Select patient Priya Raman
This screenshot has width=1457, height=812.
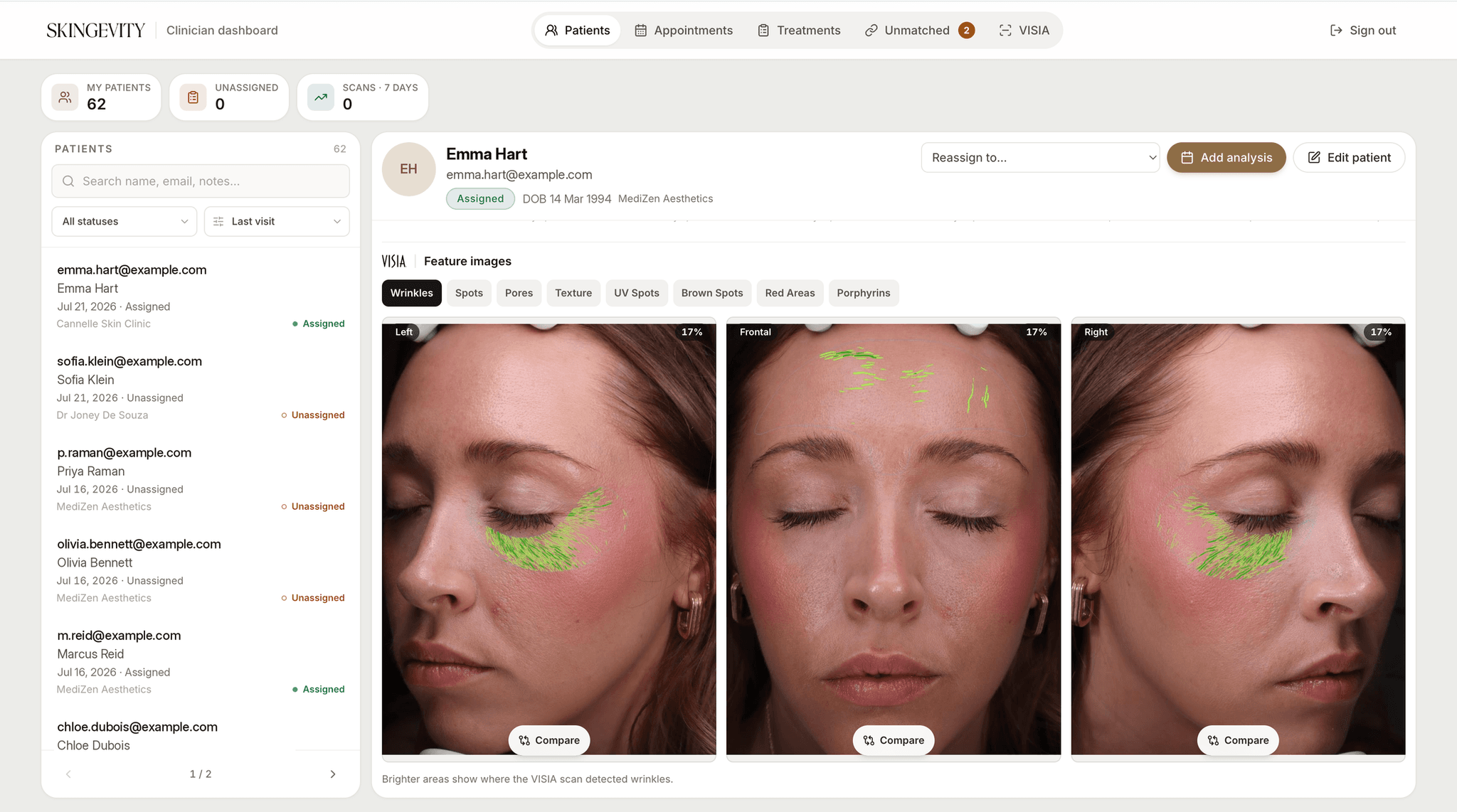(x=201, y=479)
